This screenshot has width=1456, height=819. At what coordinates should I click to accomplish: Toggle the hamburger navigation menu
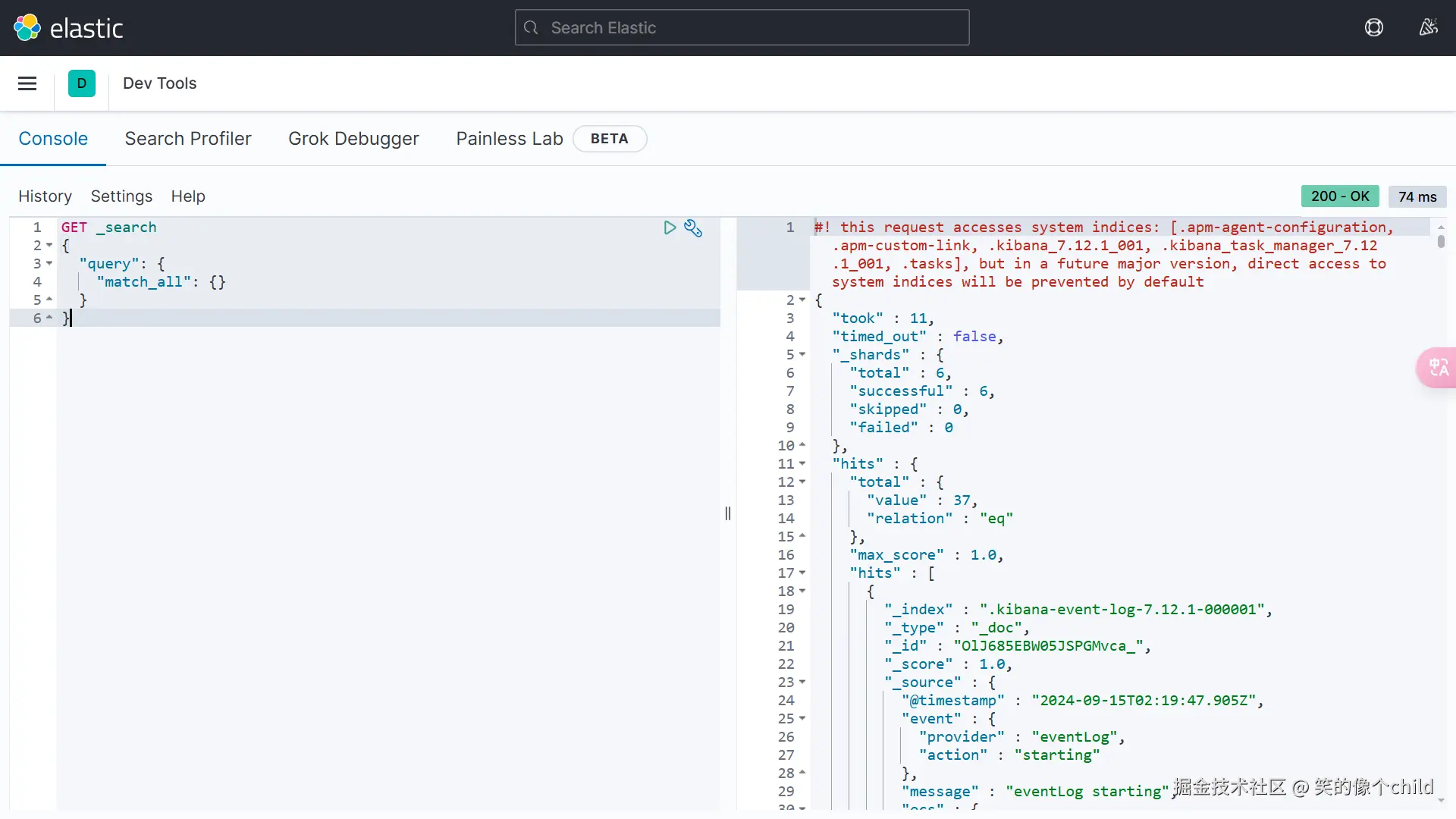27,83
